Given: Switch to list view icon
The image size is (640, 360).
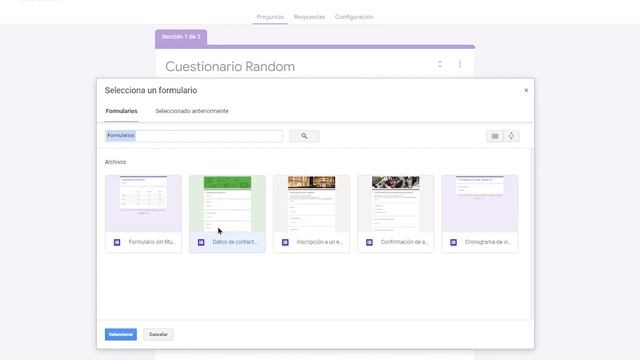Looking at the screenshot, I should 495,136.
